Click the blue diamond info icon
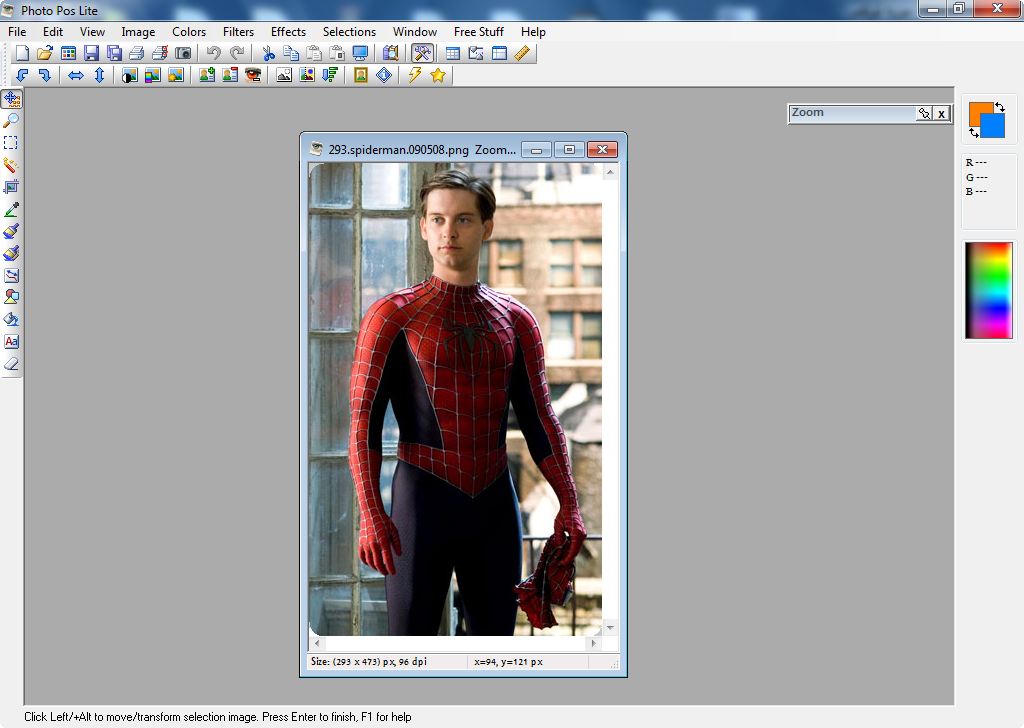This screenshot has width=1024, height=728. (384, 75)
